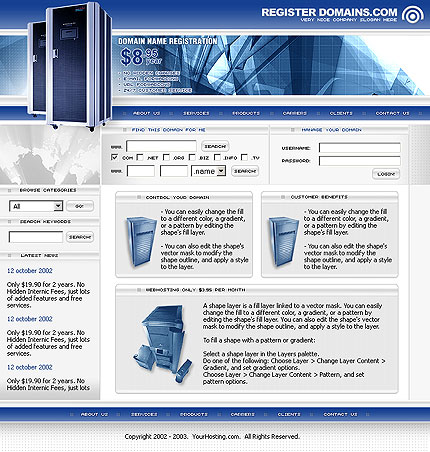Image resolution: width=430 pixels, height=452 pixels.
Task: Click the Webhosting Only $3.95 Per Month heading
Action: coord(195,290)
